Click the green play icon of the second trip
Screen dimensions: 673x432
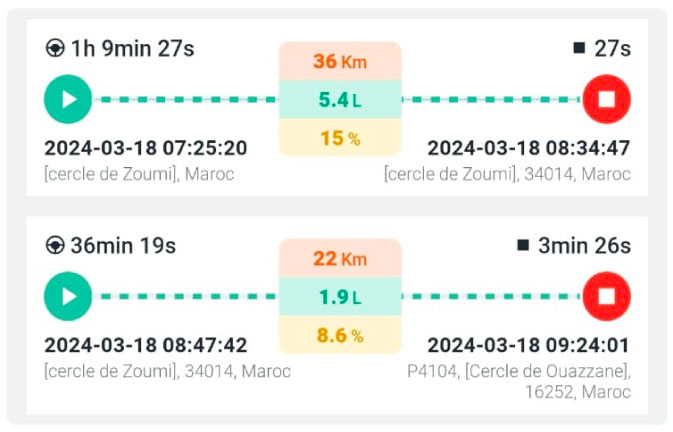coord(68,296)
